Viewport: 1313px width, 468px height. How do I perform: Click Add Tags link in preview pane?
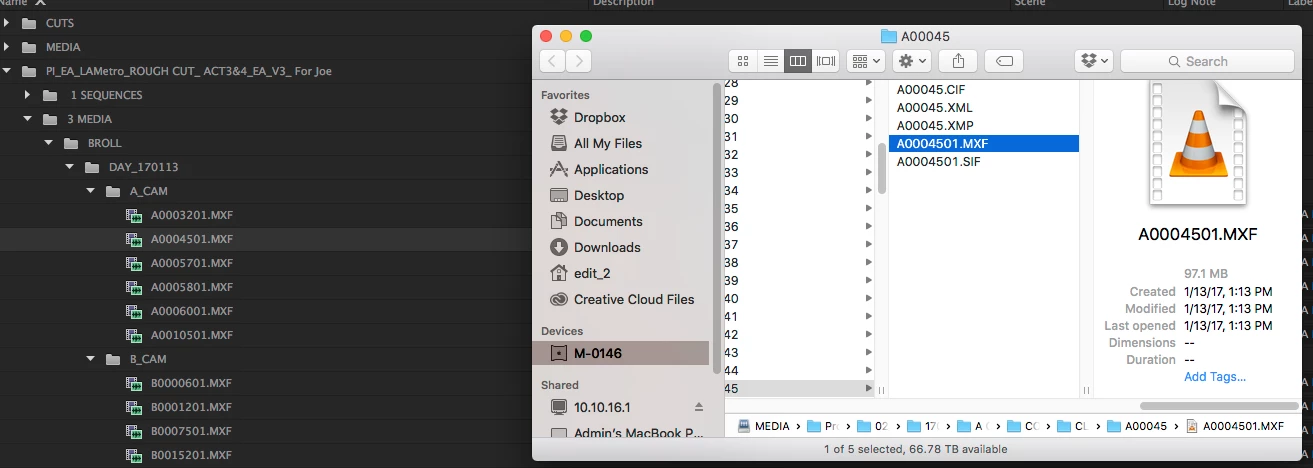pyautogui.click(x=1215, y=377)
